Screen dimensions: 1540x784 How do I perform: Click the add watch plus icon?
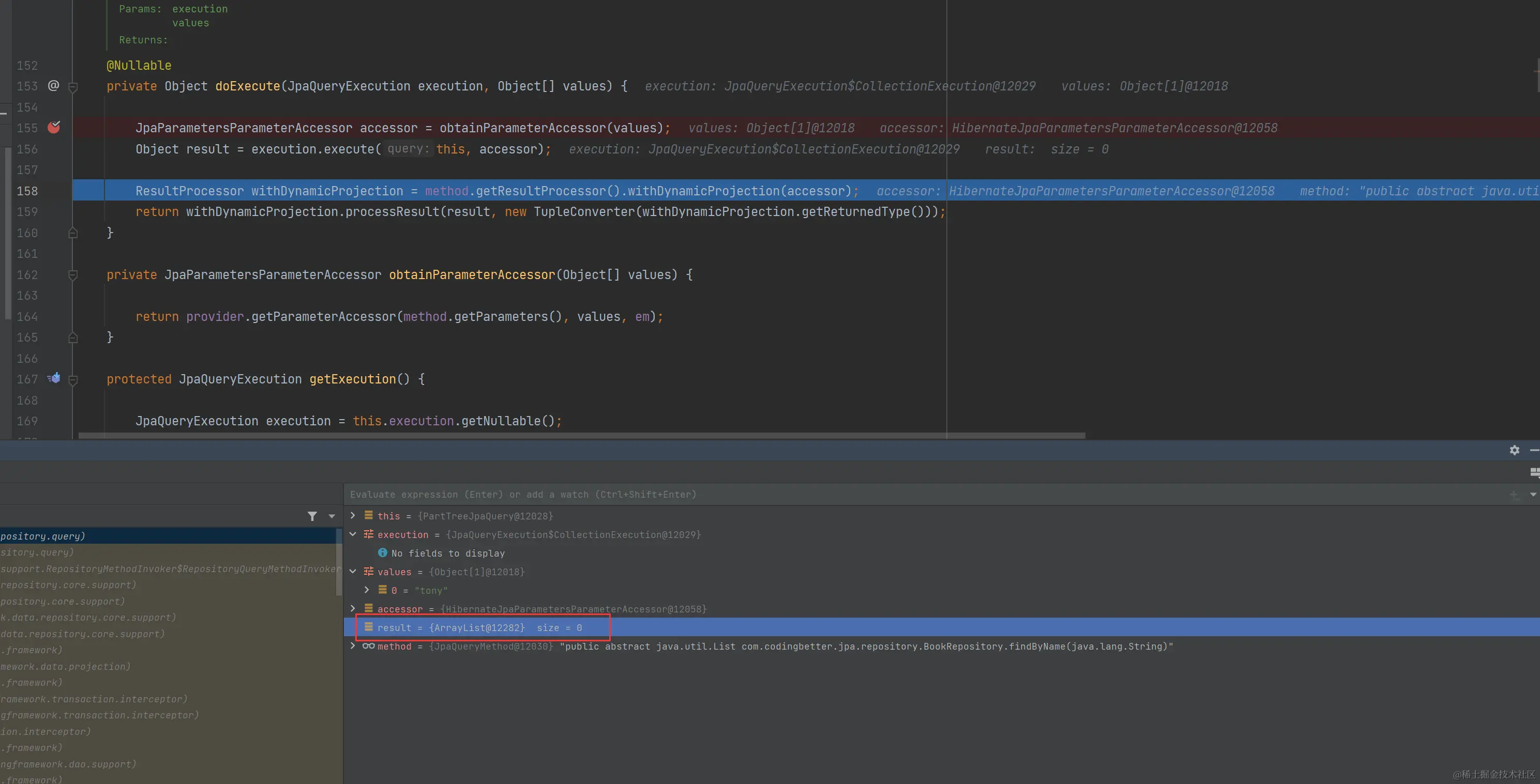1513,495
